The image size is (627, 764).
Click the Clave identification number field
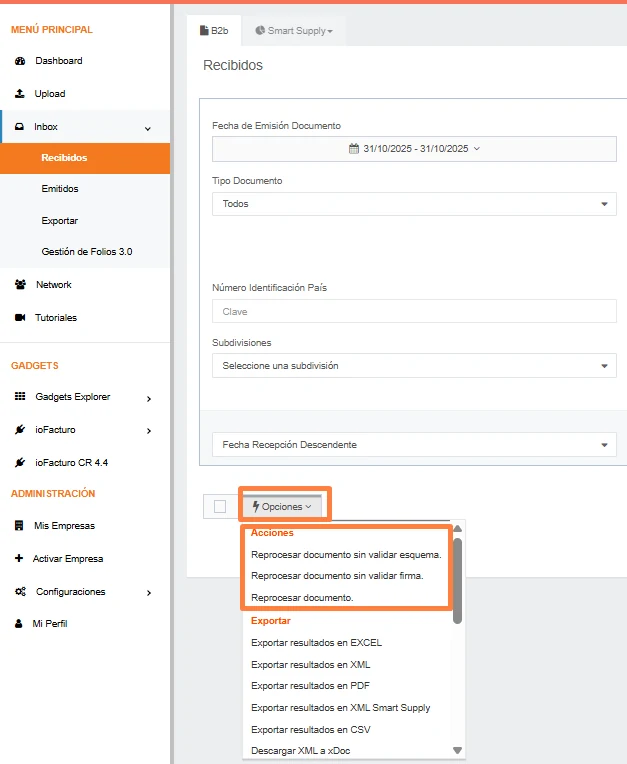(414, 311)
